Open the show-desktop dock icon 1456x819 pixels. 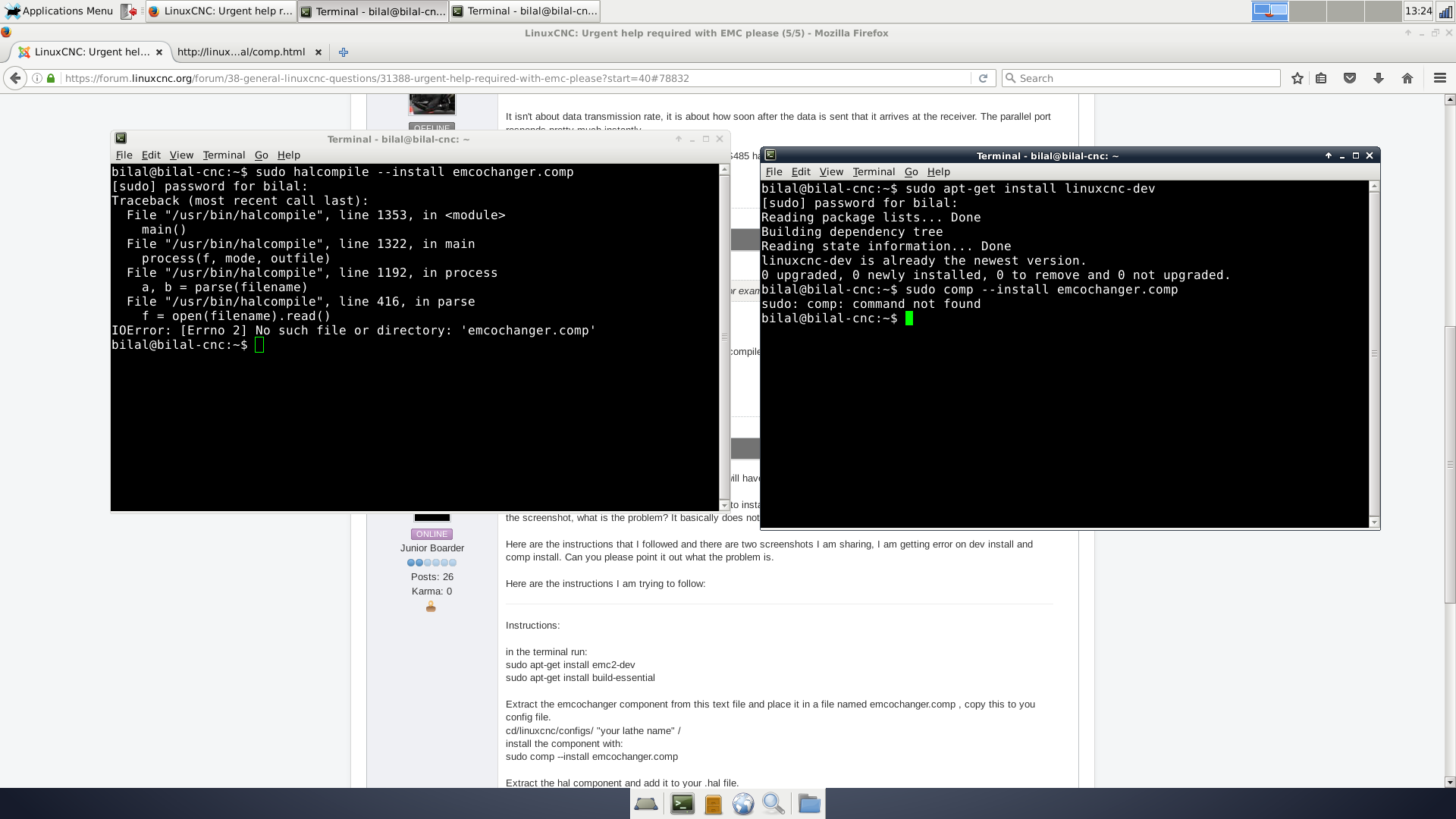(x=646, y=804)
